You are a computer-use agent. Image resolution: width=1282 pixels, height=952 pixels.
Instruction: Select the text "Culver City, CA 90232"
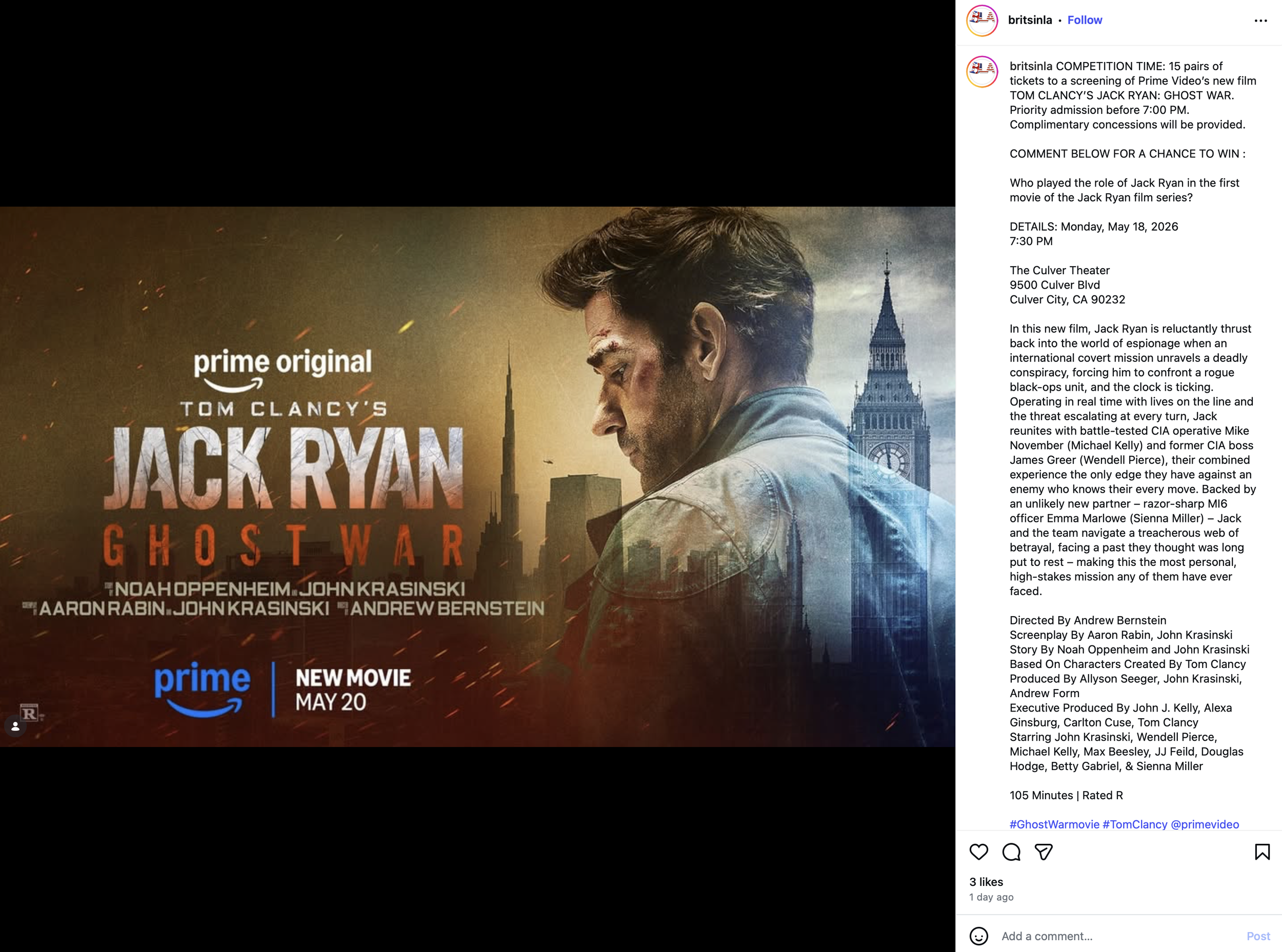[1067, 299]
